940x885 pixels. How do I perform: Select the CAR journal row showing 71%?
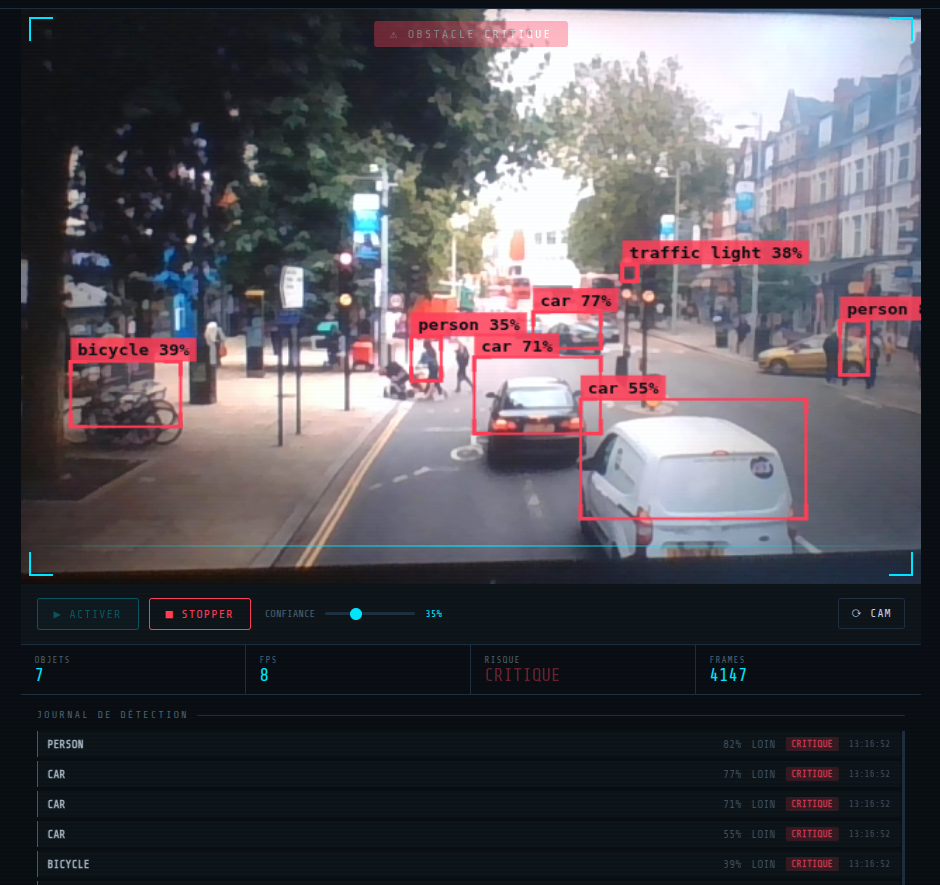[469, 804]
